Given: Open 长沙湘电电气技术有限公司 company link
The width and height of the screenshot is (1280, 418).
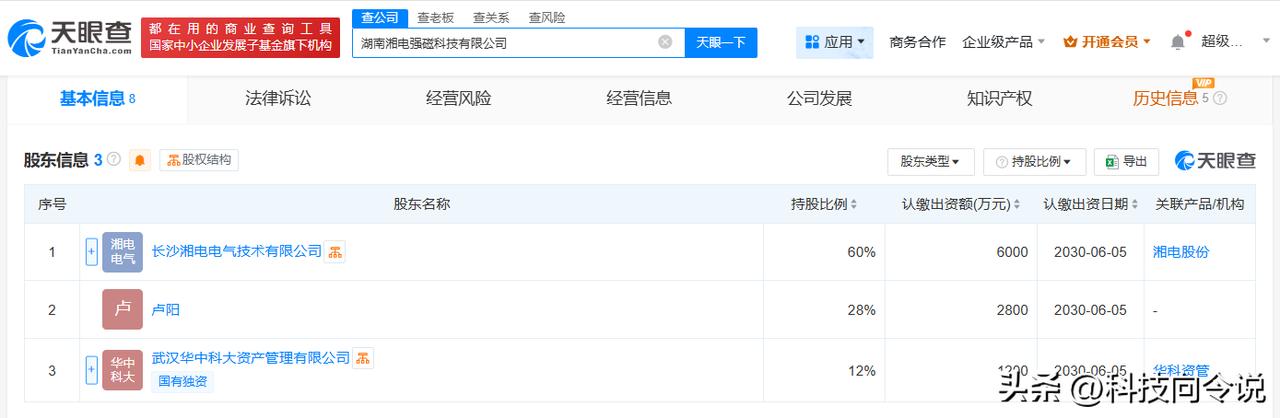Looking at the screenshot, I should [x=236, y=251].
